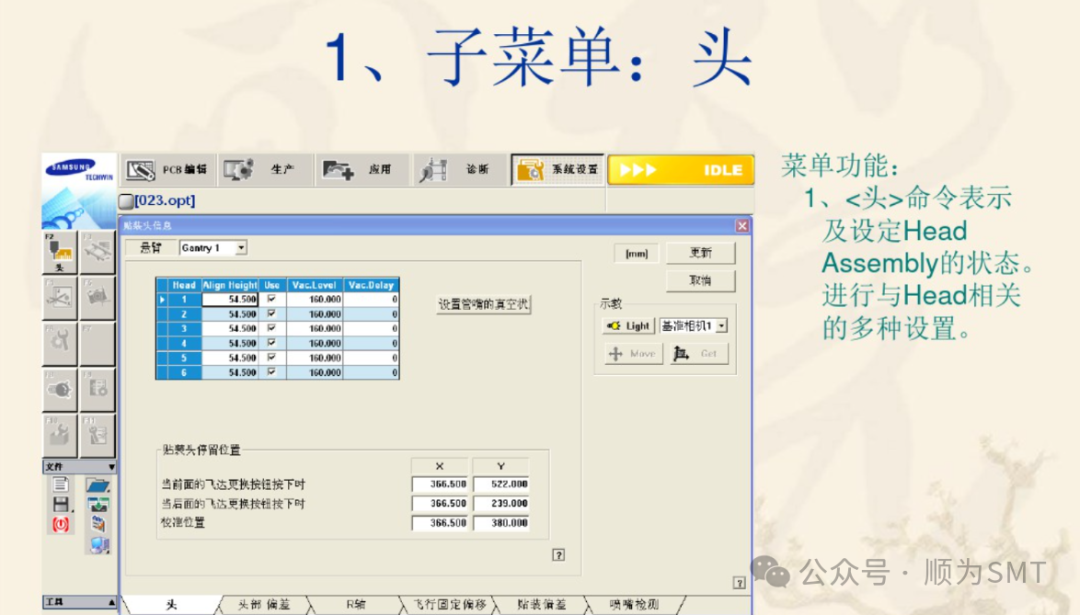Click front feeder Y field 522.000
This screenshot has height=615, width=1080.
pyautogui.click(x=501, y=484)
